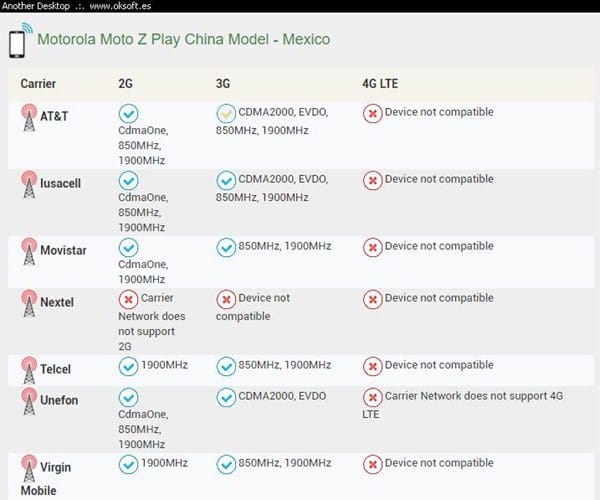Click the Movistar carrier tower icon
The image size is (600, 500).
click(29, 252)
